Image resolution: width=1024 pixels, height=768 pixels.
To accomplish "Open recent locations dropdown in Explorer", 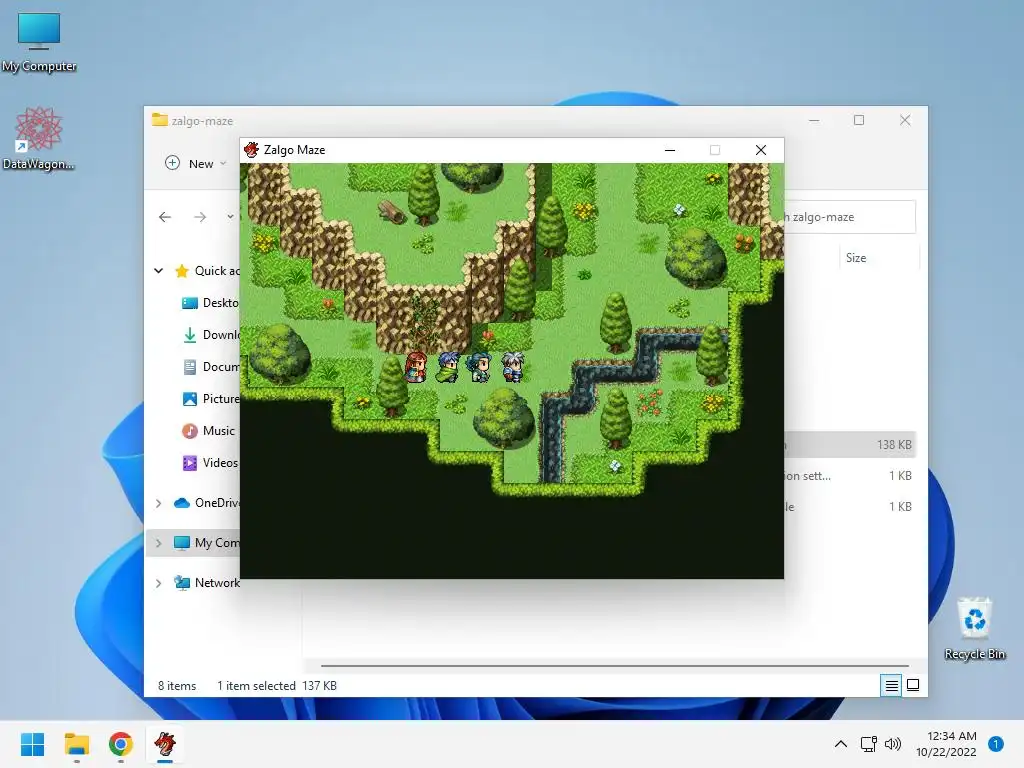I will click(230, 217).
